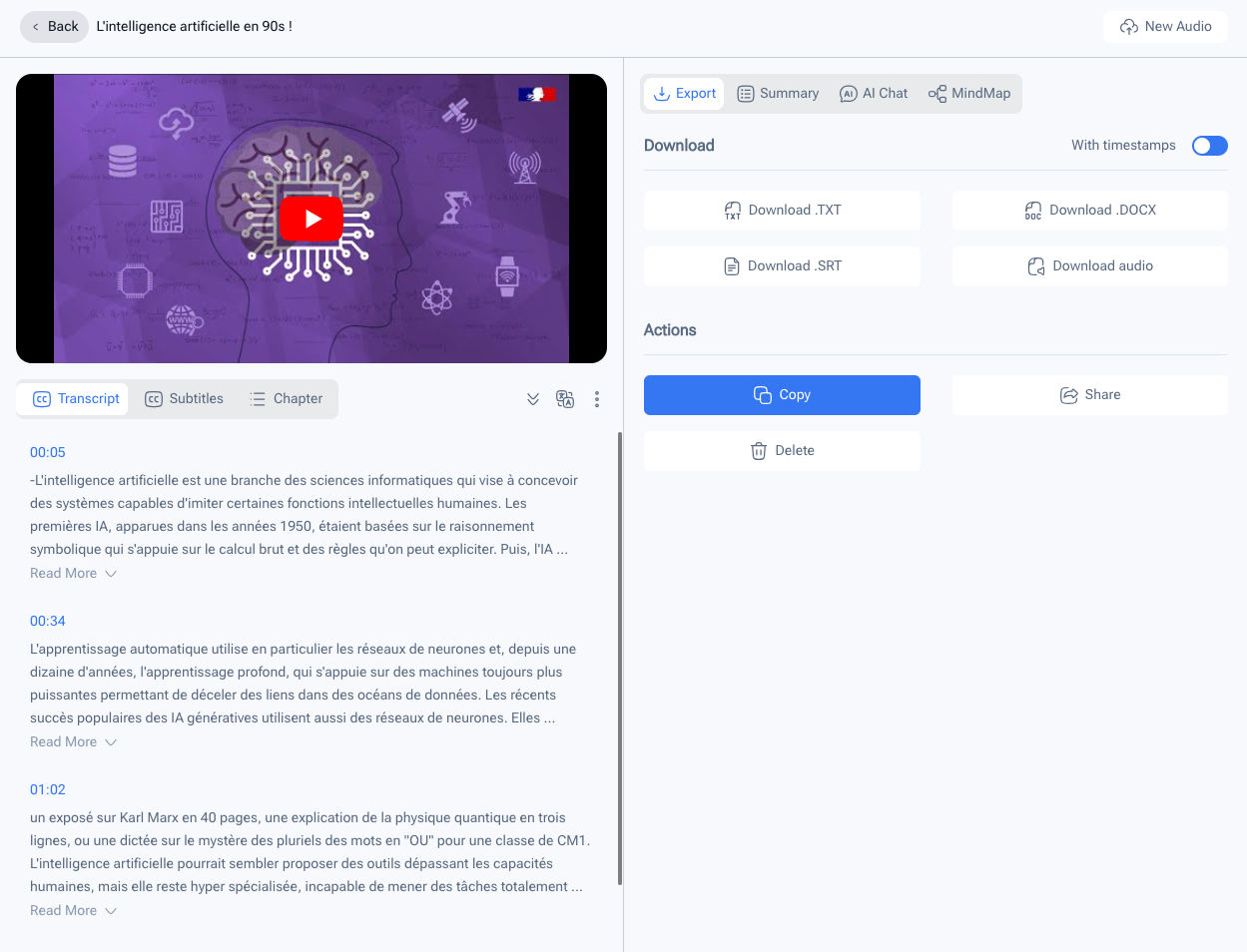Open the three-dot more options menu
The height and width of the screenshot is (952, 1247).
(x=597, y=399)
